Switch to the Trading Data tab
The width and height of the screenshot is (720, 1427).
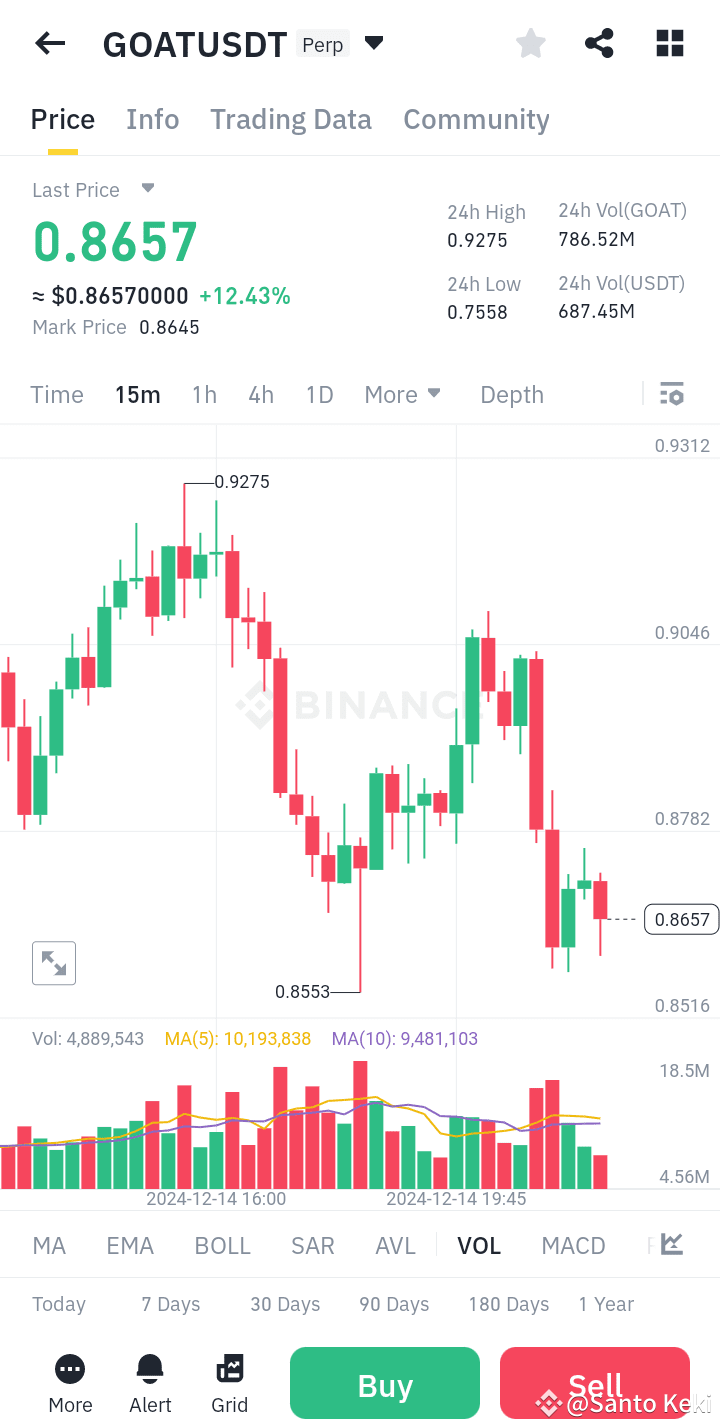click(290, 119)
